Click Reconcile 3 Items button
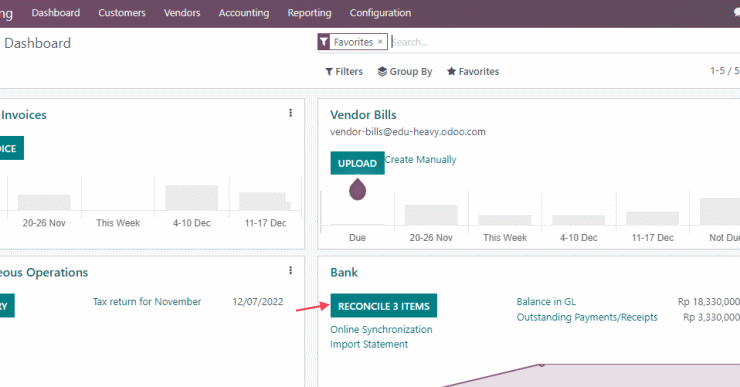 click(x=384, y=306)
